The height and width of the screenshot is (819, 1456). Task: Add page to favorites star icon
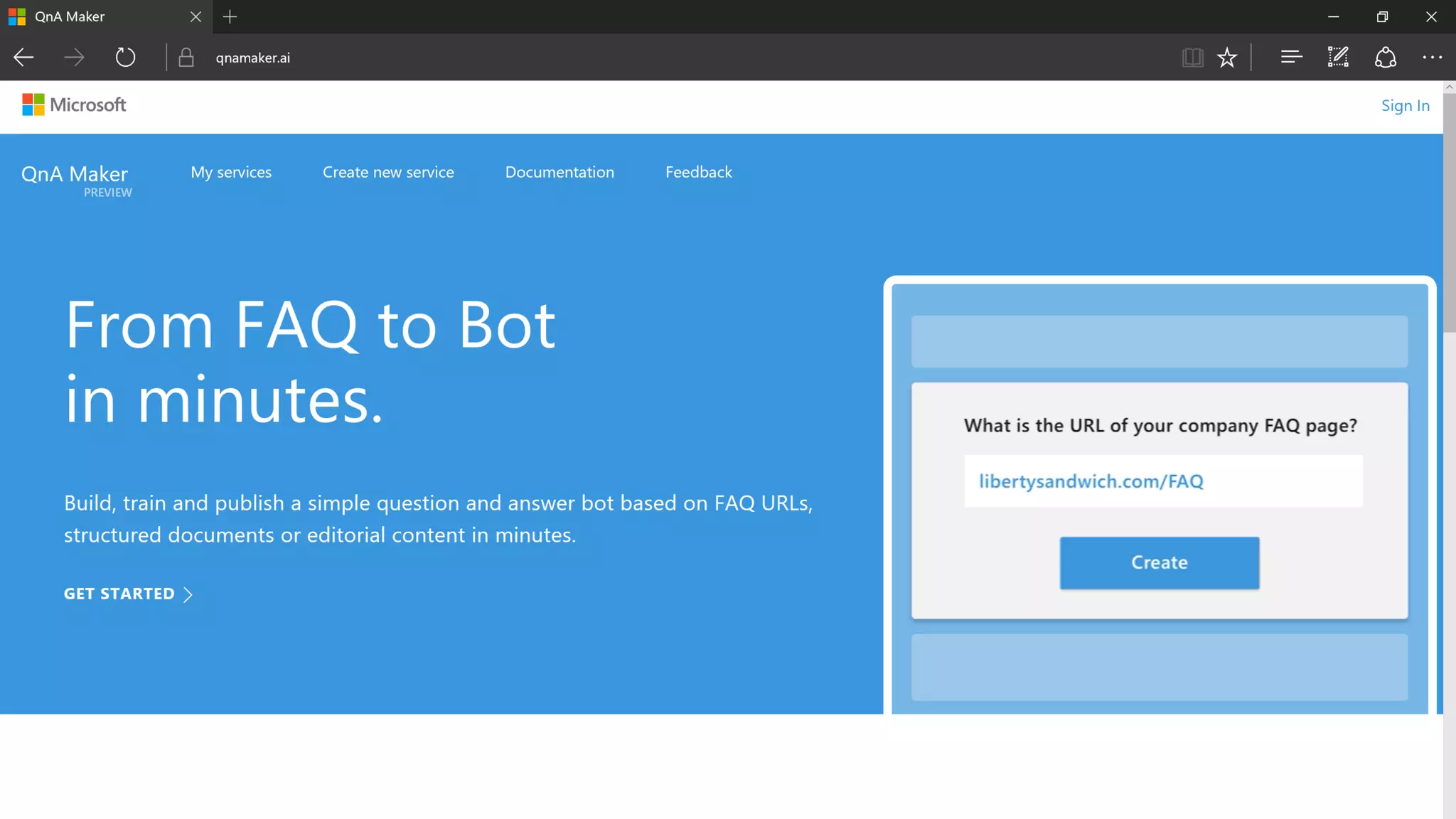(1227, 58)
